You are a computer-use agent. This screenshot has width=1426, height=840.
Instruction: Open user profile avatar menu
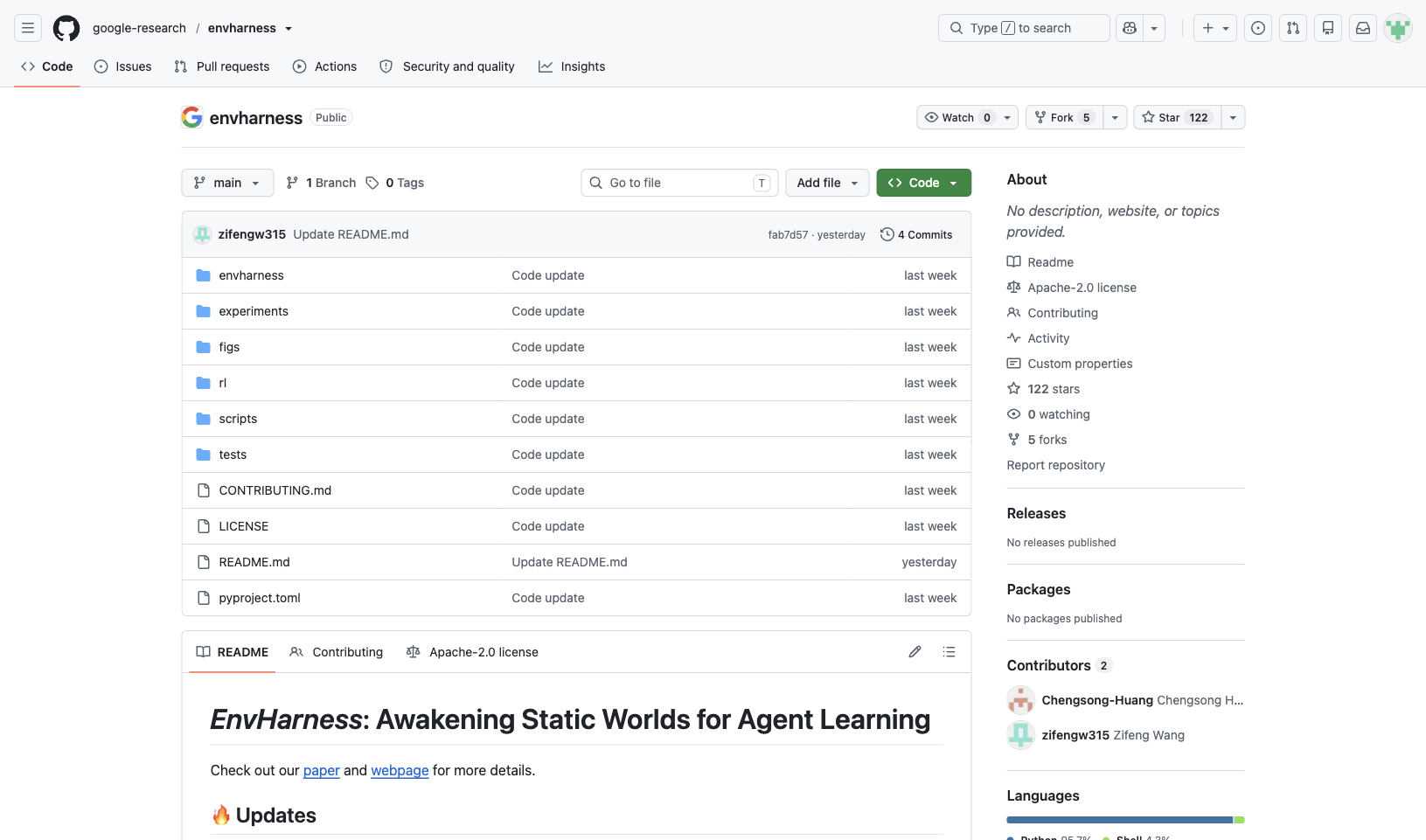[x=1398, y=28]
